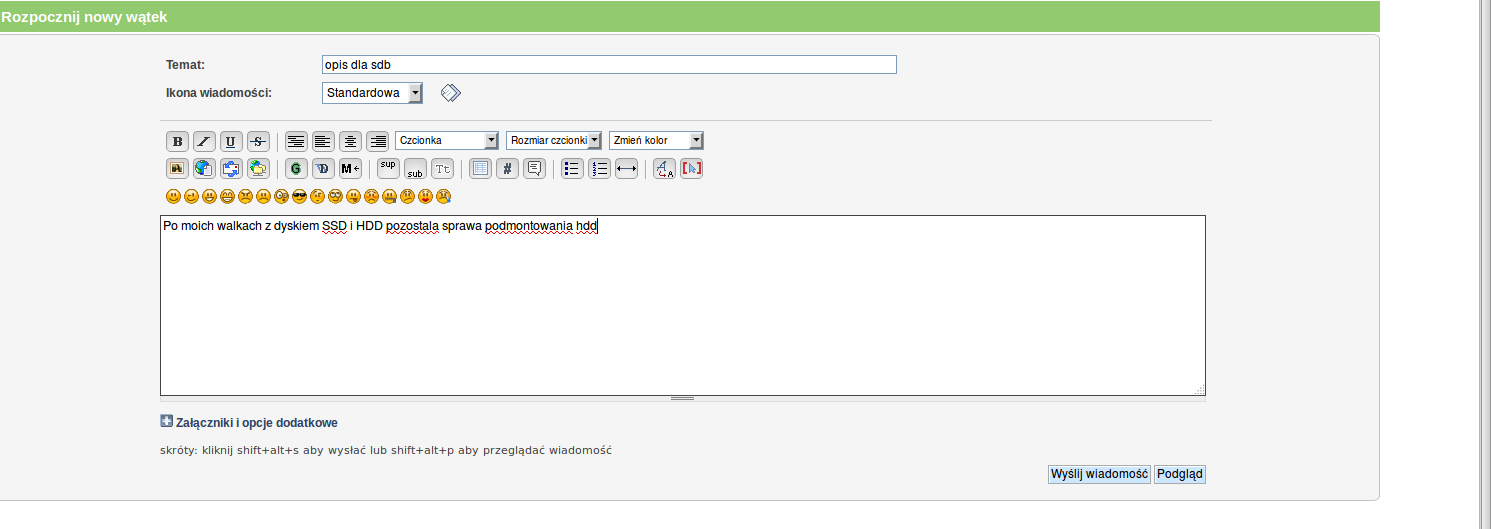1491x529 pixels.
Task: Insert the zipped mouth emoticon
Action: click(389, 196)
